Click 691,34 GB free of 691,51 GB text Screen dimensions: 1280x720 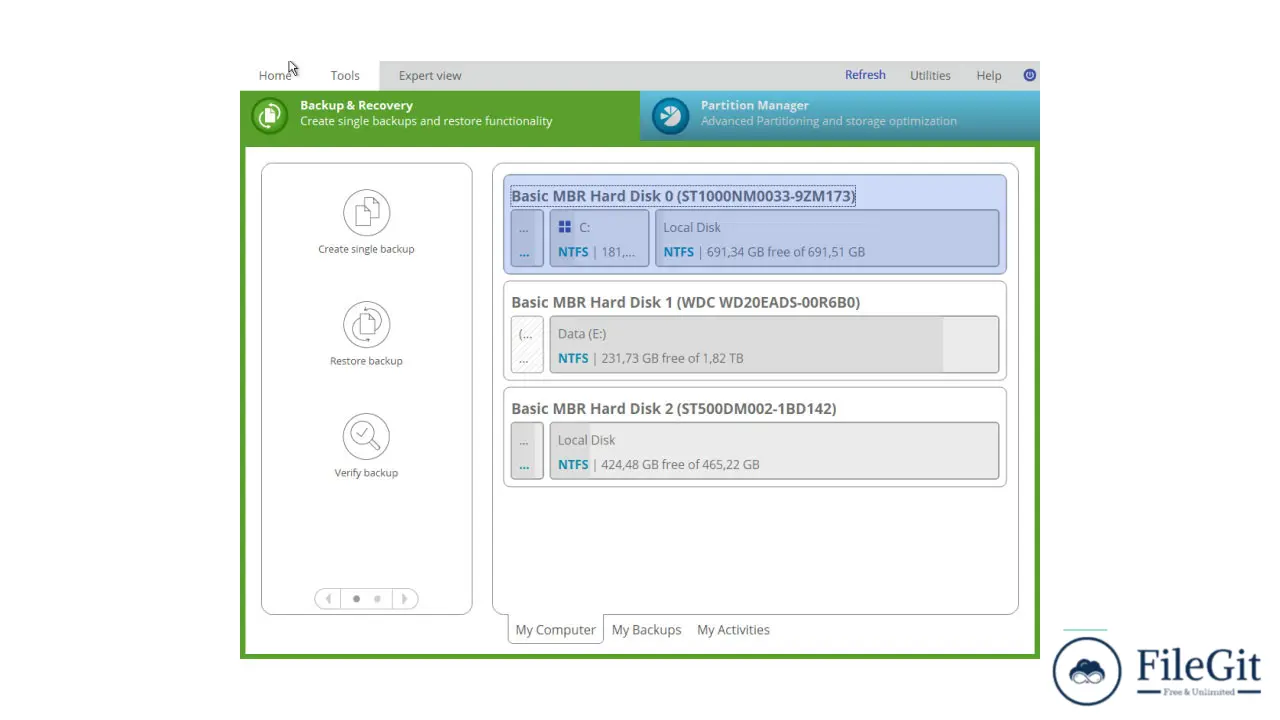click(x=785, y=252)
